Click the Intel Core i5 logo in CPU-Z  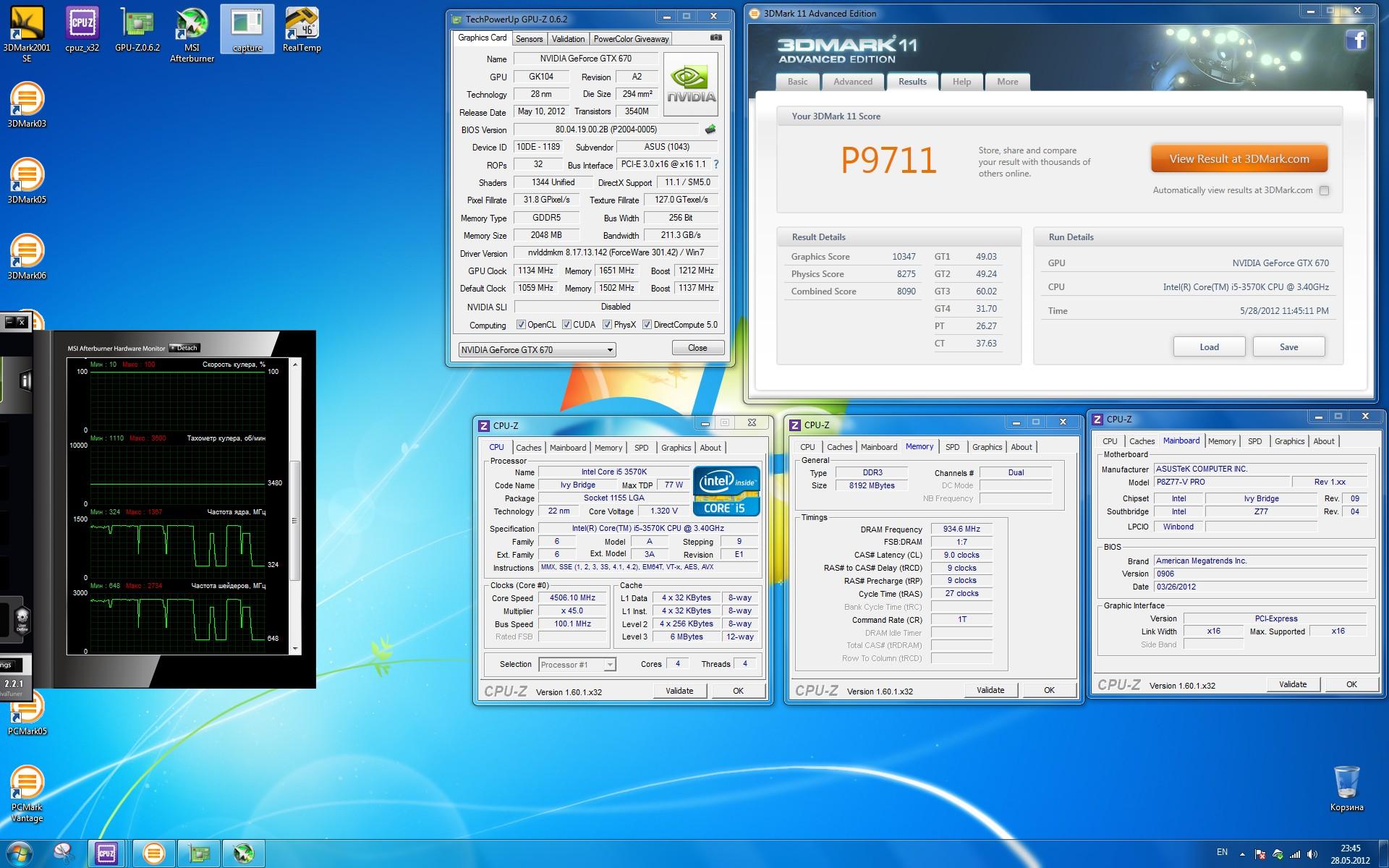(726, 492)
